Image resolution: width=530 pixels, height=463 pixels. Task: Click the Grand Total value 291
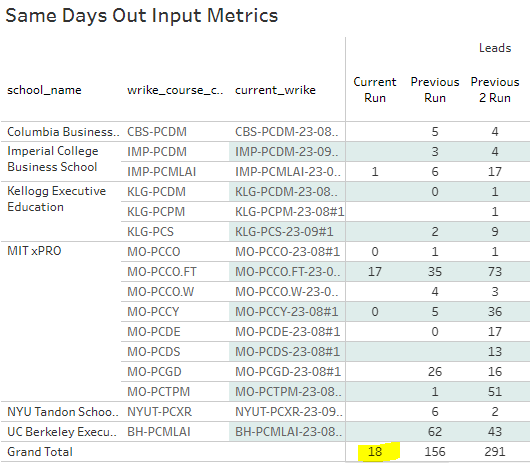[495, 452]
